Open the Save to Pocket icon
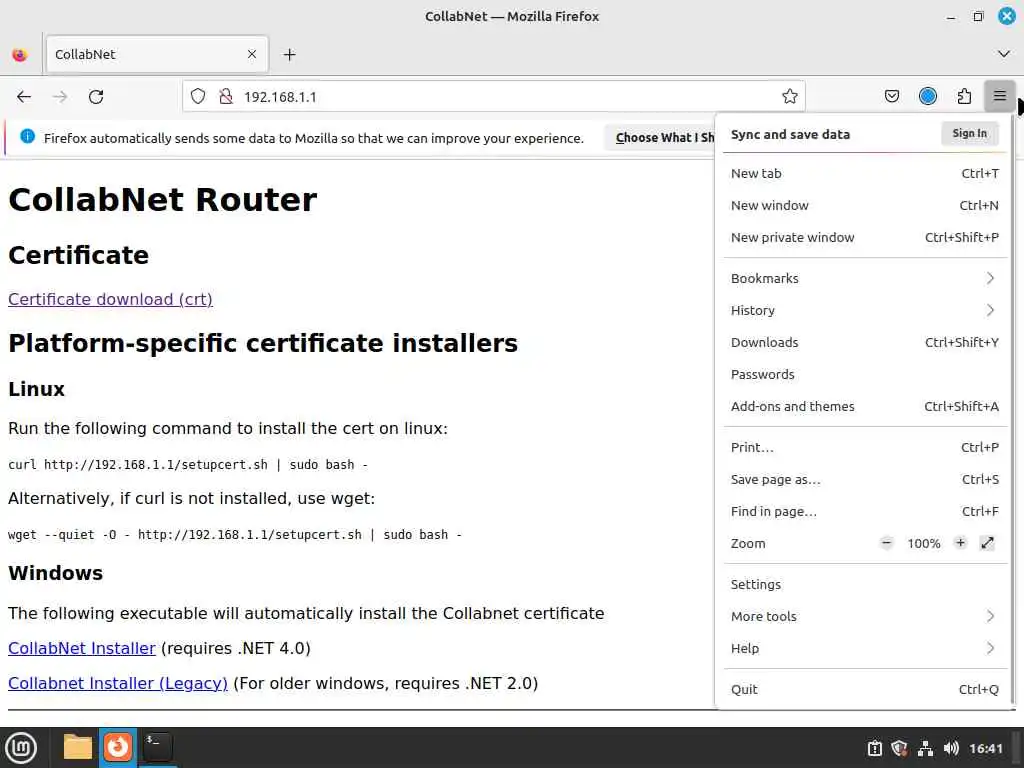The height and width of the screenshot is (768, 1024). [891, 97]
